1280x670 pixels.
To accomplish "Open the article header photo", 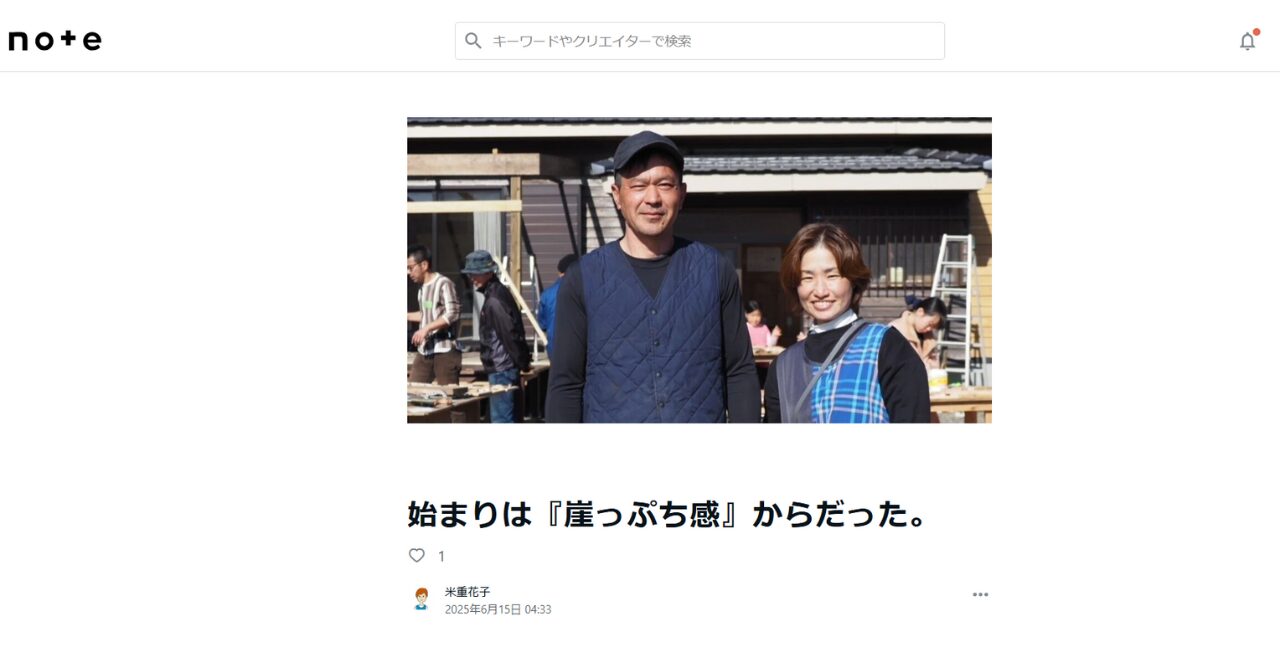I will pyautogui.click(x=699, y=270).
